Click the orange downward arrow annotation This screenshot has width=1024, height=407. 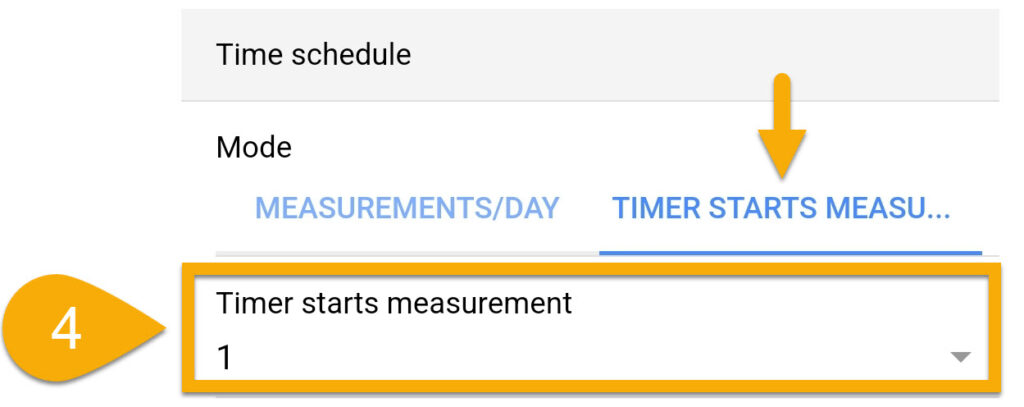782,126
